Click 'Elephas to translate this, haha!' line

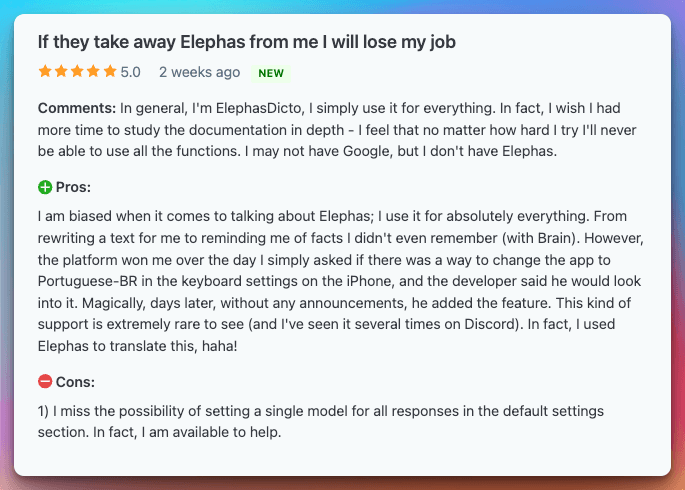138,346
